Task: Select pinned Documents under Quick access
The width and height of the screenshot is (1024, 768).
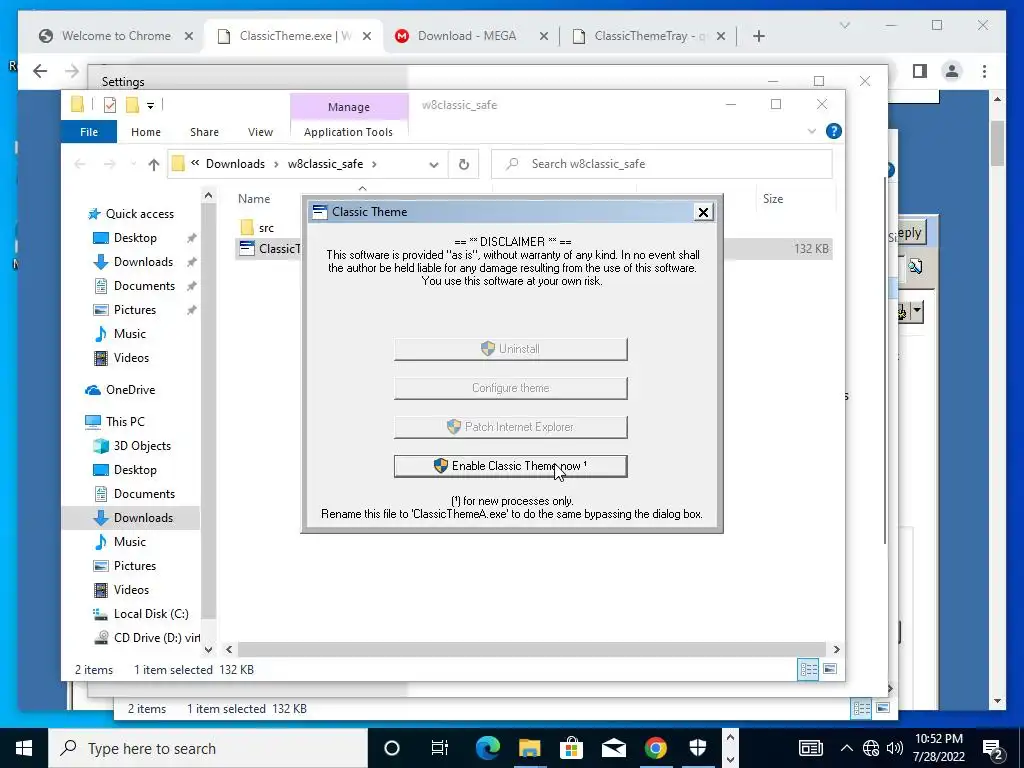Action: (144, 286)
